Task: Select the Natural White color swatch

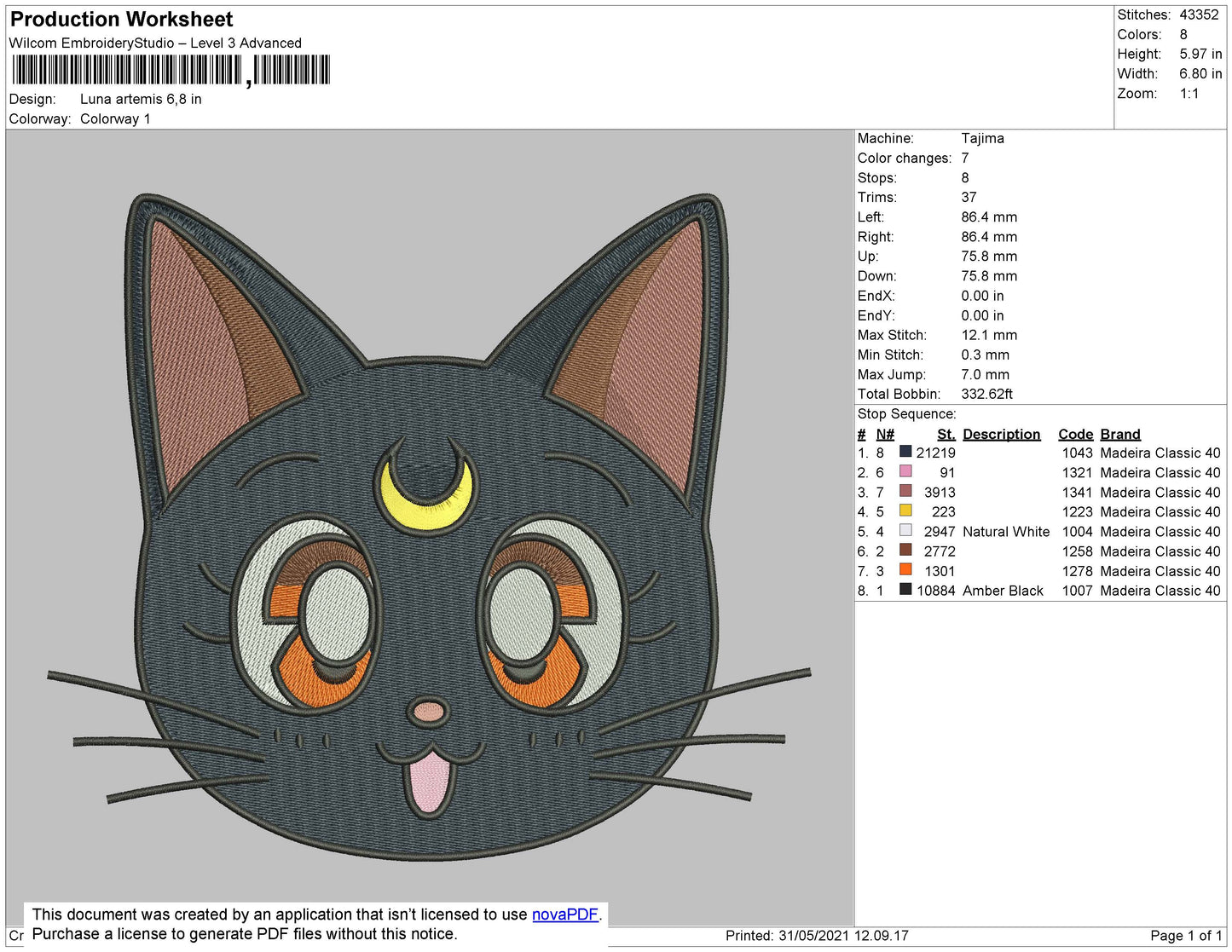Action: pyautogui.click(x=905, y=530)
